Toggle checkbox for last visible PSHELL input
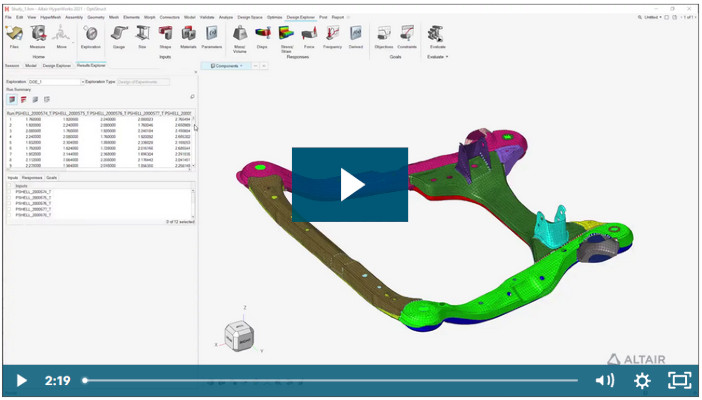 click(x=10, y=215)
